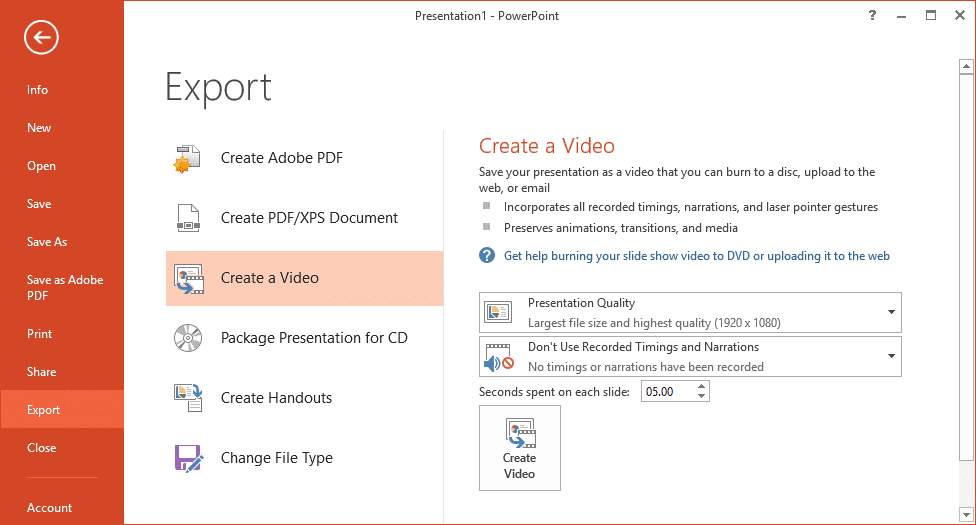Choose Close in the sidebar
Image resolution: width=976 pixels, height=525 pixels.
(41, 448)
